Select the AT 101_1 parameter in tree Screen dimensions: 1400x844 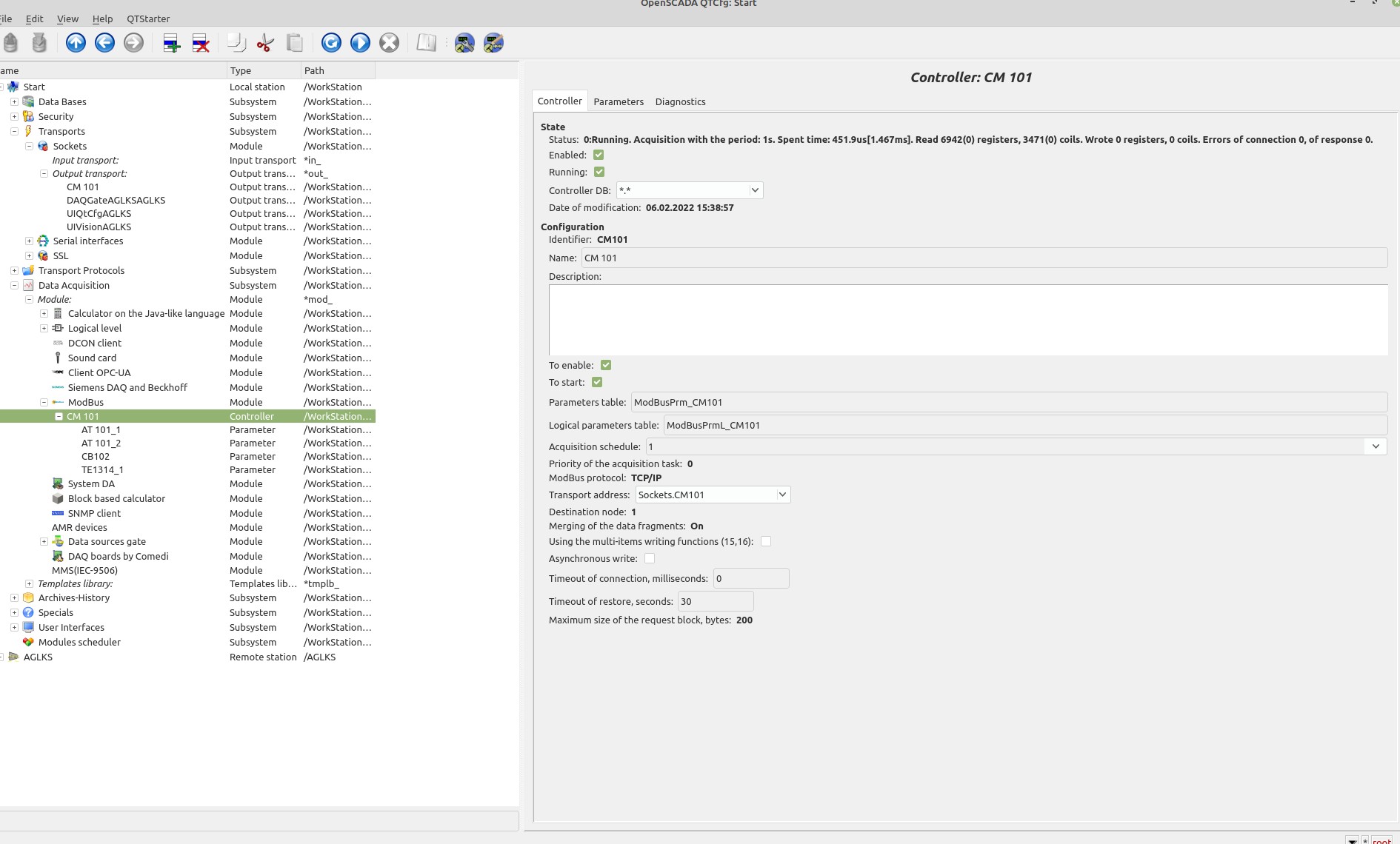[101, 429]
